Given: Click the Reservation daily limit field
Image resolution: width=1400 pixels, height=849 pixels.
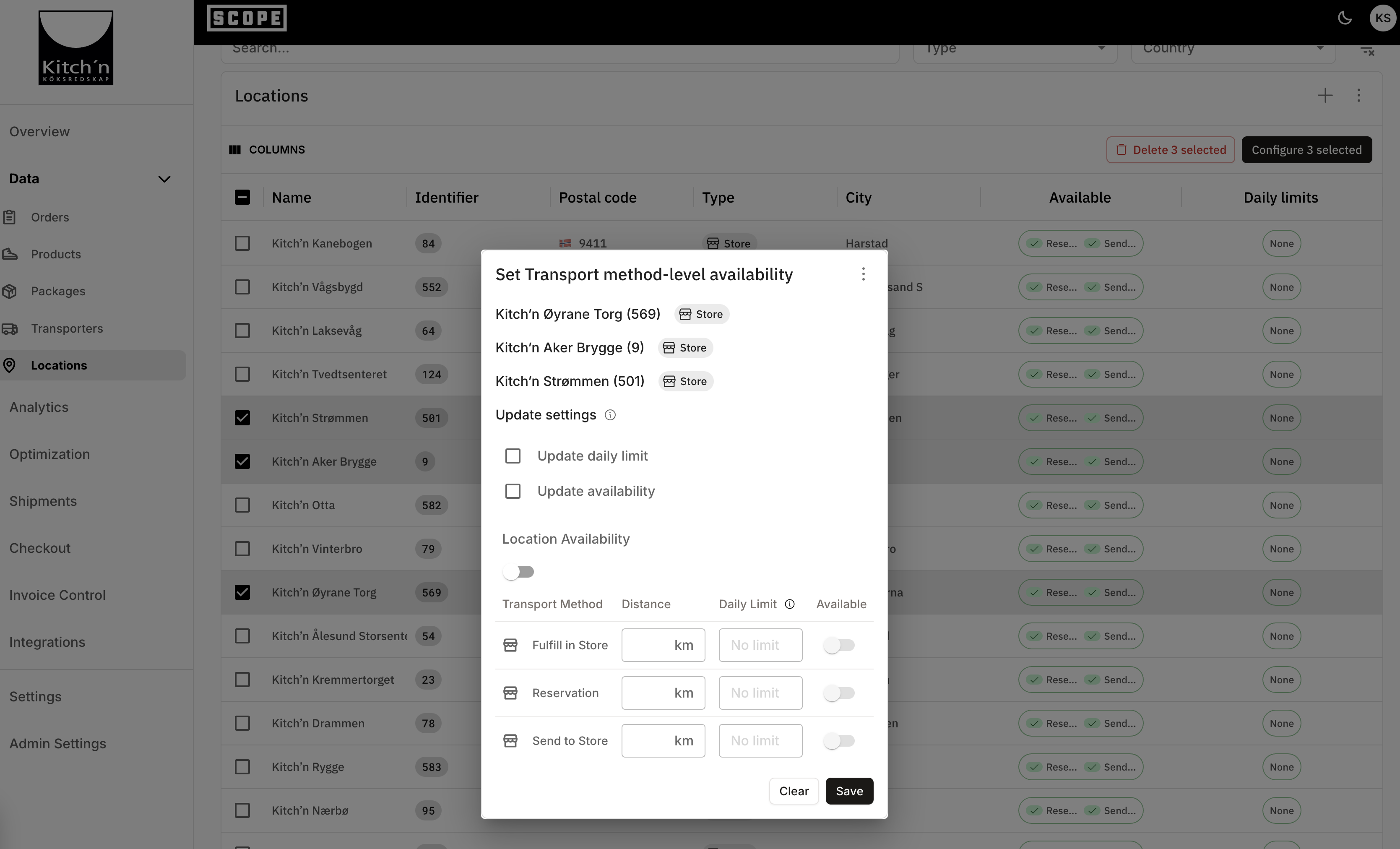Looking at the screenshot, I should tap(760, 693).
